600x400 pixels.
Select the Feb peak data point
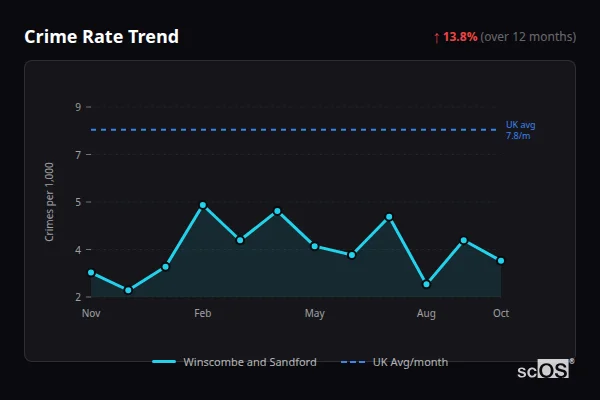pyautogui.click(x=203, y=205)
